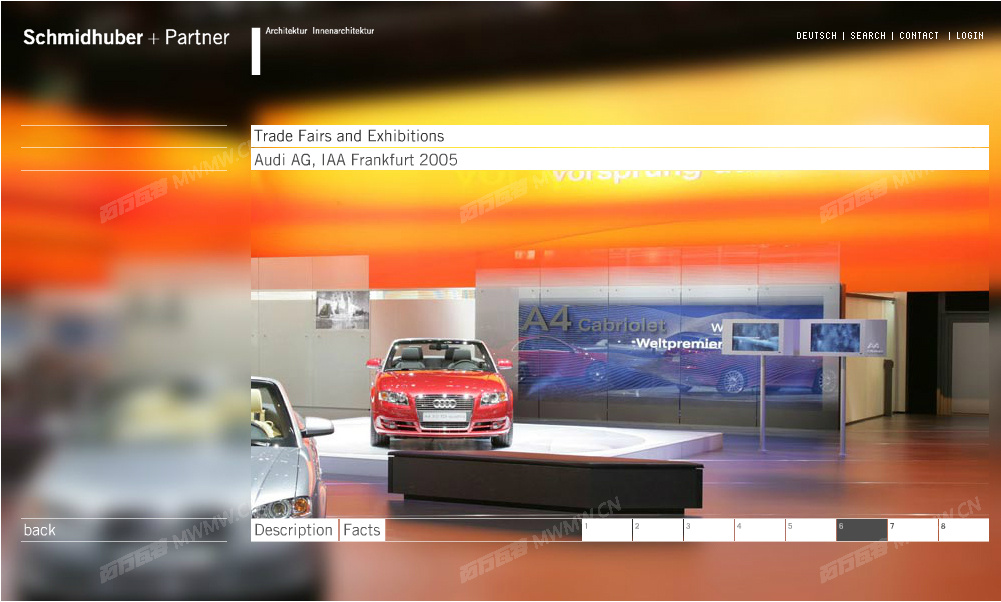
Task: Select image number 2
Action: coord(658,530)
